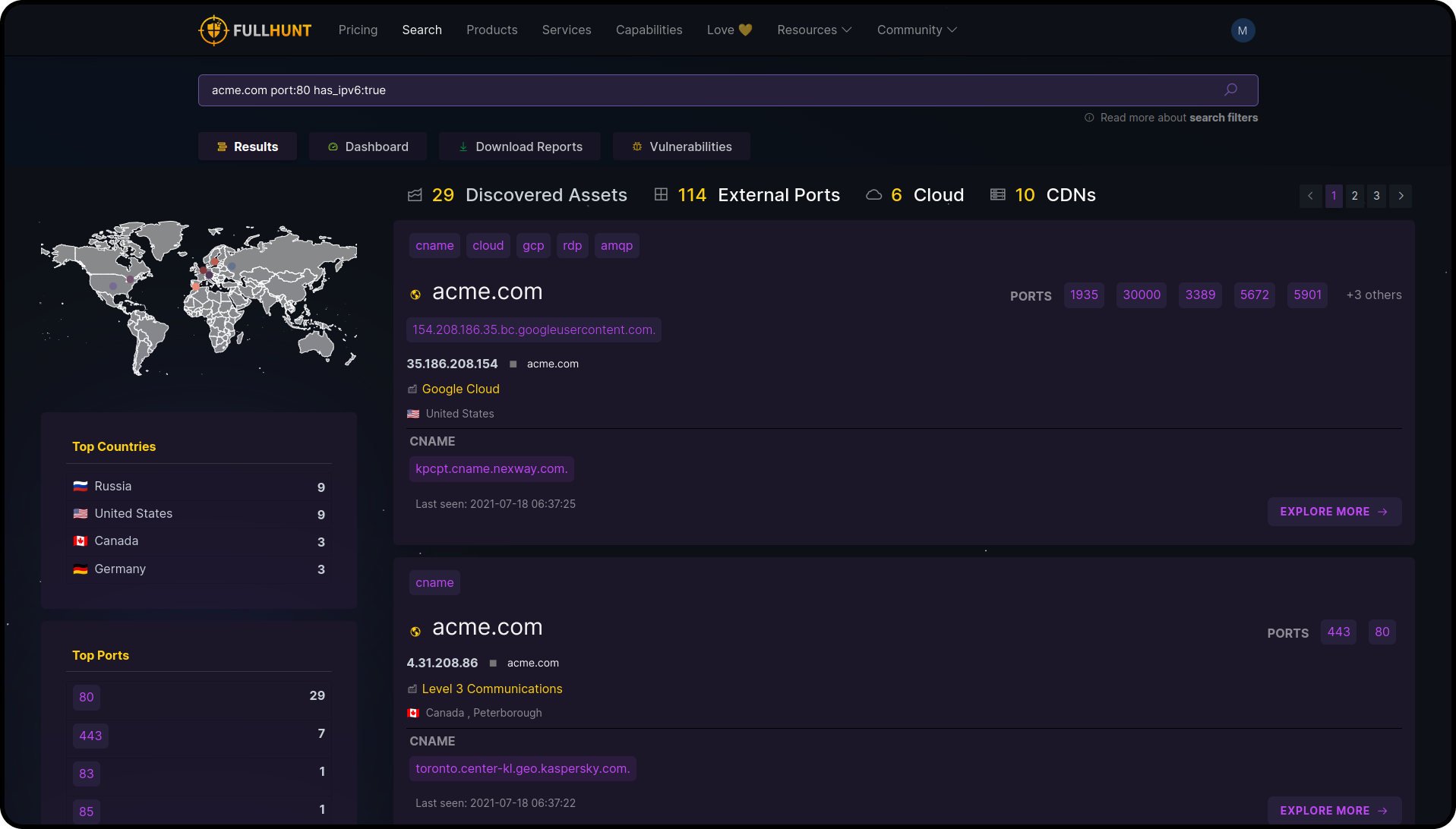Click Canada flag beside Peterborough
Screen dimensions: 1456x829
[413, 713]
